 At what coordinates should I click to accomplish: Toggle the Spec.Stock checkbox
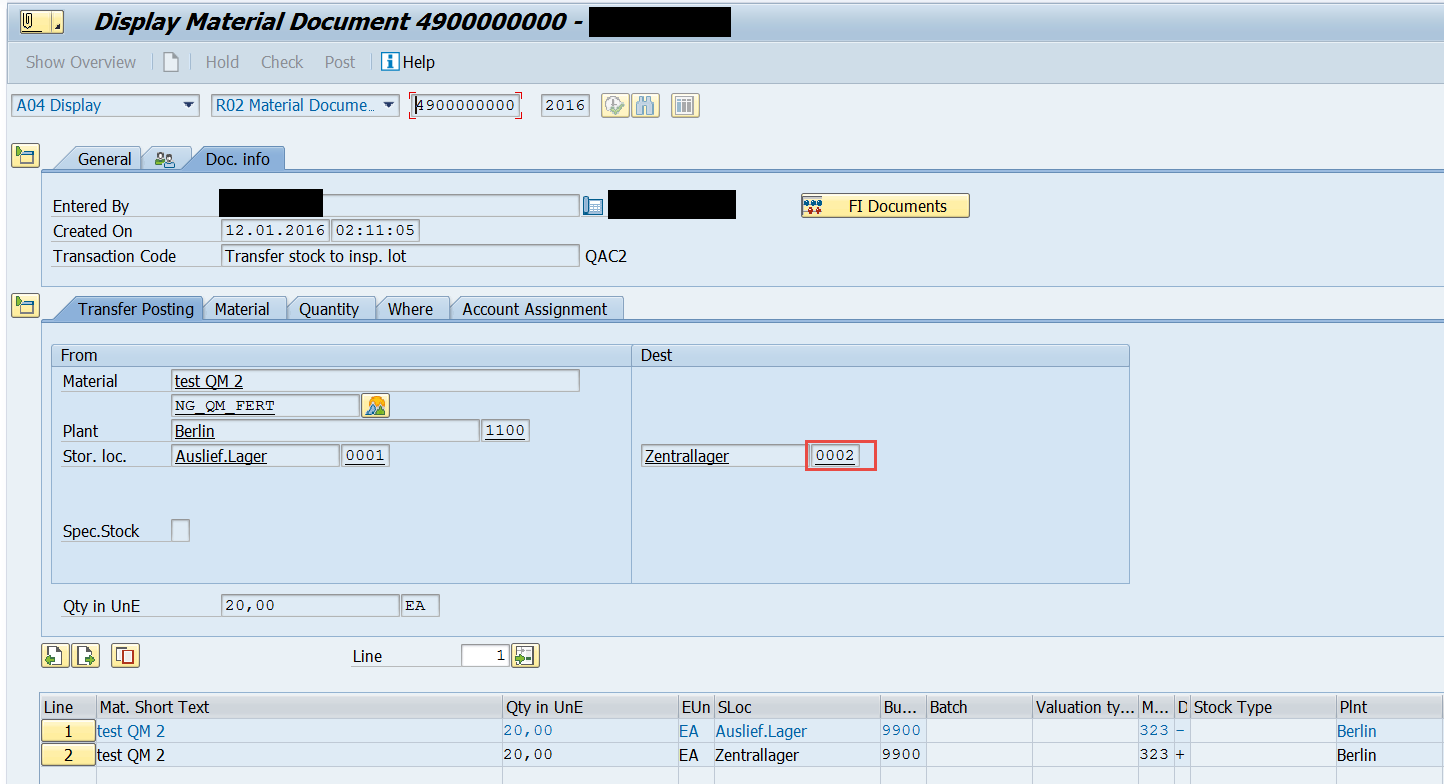180,530
